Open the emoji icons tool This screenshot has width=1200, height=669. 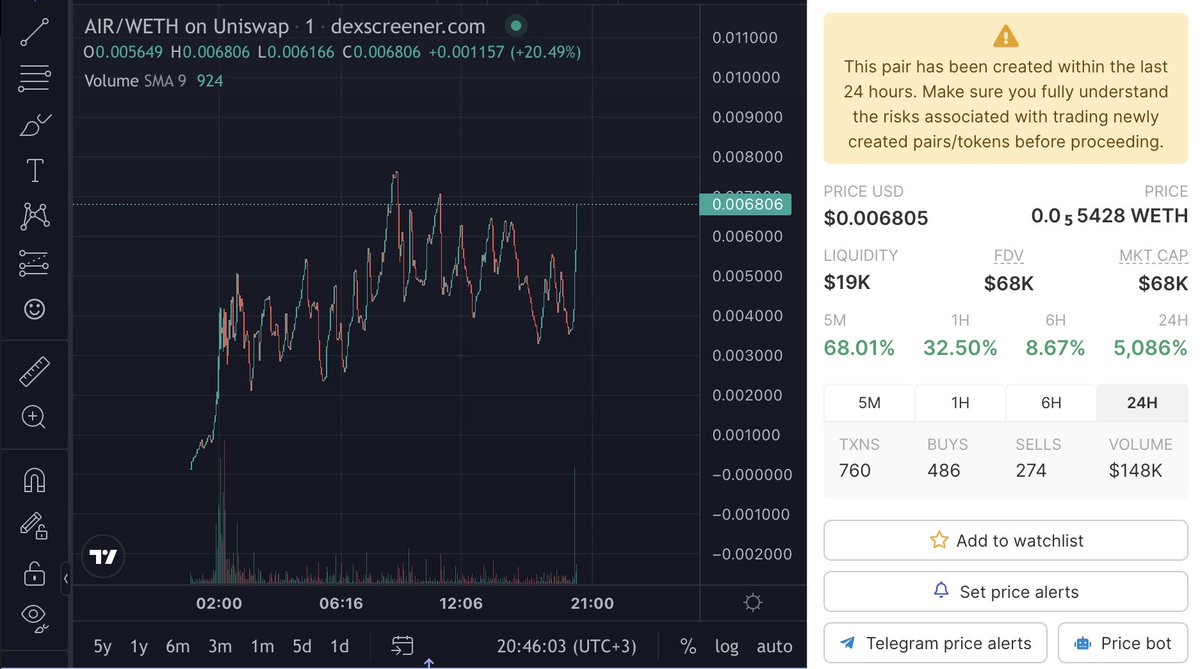pos(35,309)
